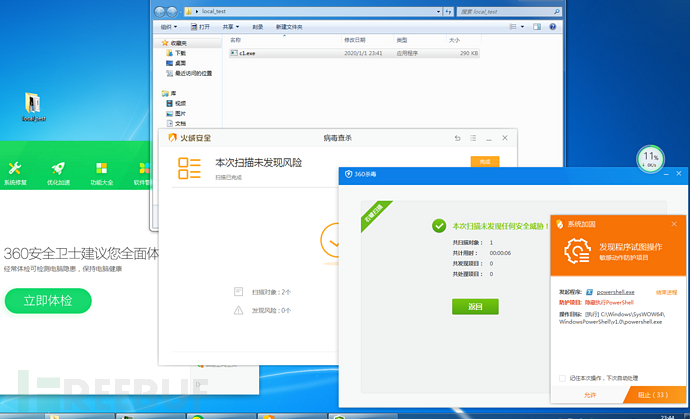This screenshot has height=419, width=690.
Task: Click 火绒安全 logo in title bar
Action: pyautogui.click(x=190, y=138)
